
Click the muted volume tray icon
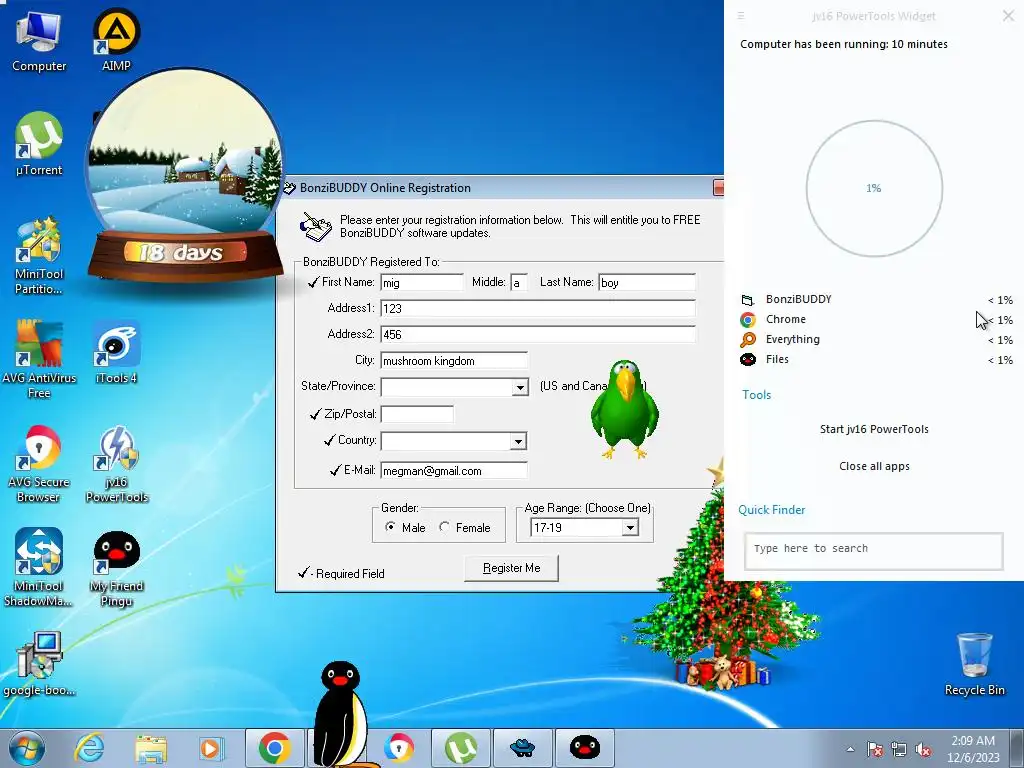click(x=923, y=749)
